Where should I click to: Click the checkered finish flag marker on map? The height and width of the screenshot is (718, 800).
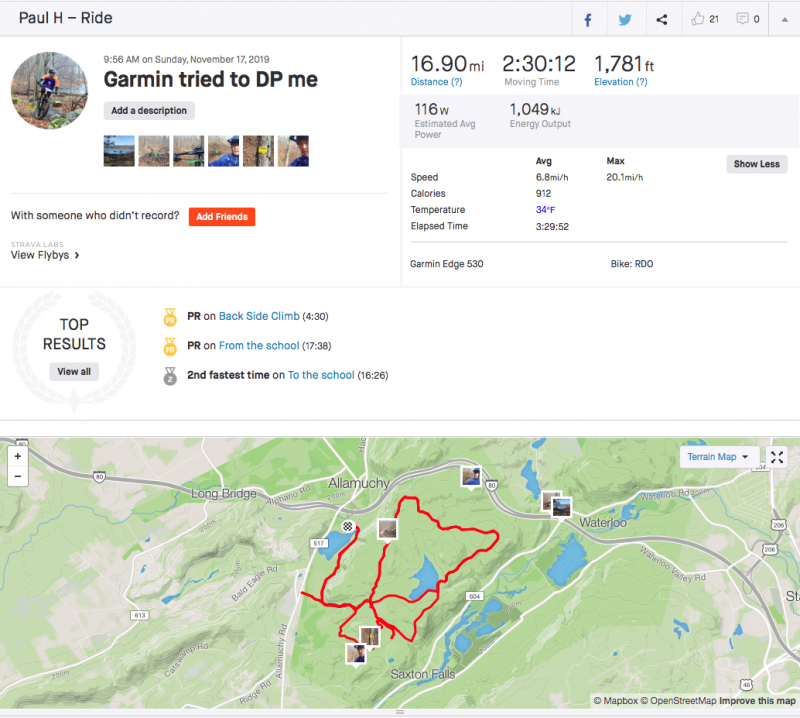click(347, 526)
